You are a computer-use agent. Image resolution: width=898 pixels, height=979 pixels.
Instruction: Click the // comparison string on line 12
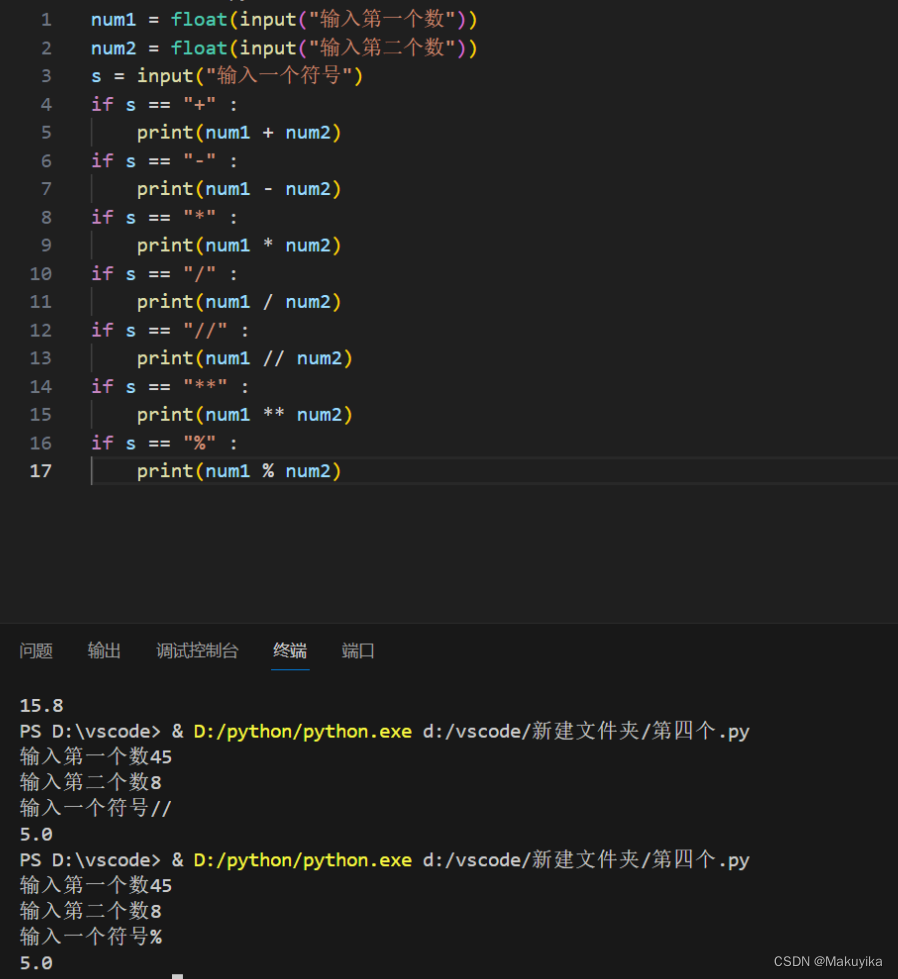(207, 329)
